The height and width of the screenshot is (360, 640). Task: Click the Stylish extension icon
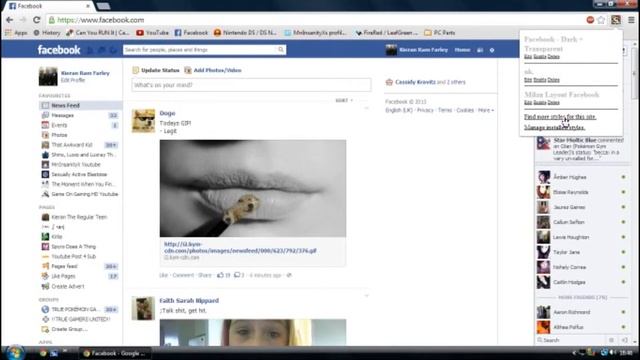616,20
